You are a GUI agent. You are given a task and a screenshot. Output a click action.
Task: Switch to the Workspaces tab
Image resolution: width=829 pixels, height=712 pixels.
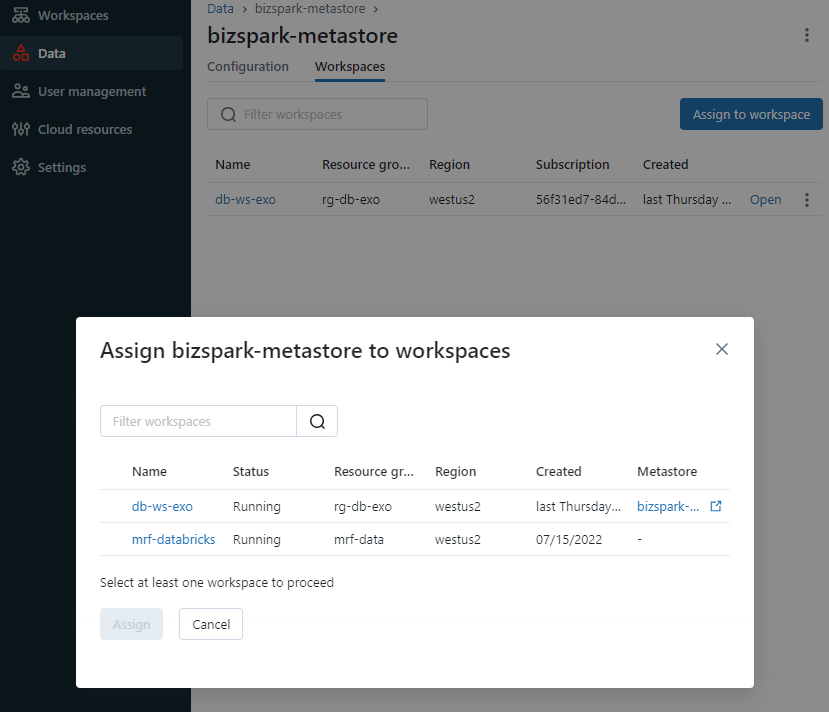(x=349, y=67)
